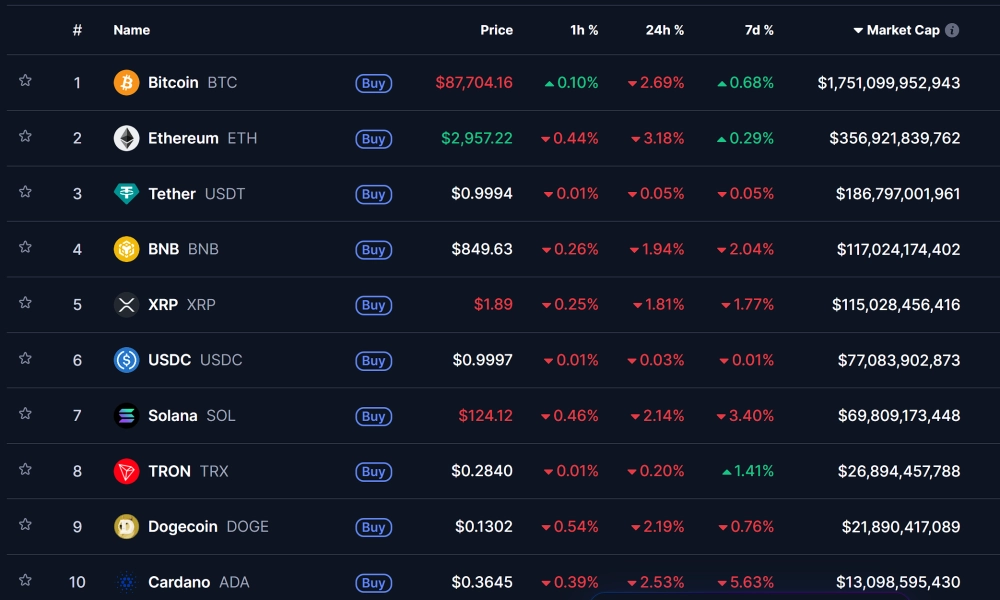The height and width of the screenshot is (600, 1000).
Task: Click the Ethereum ETH logo
Action: (x=125, y=138)
